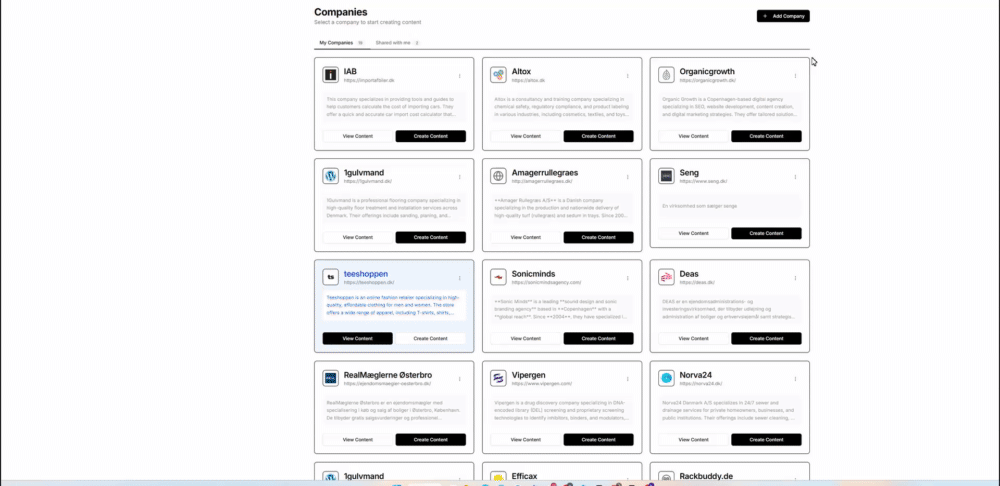Viewport: 1000px width, 486px height.
Task: Open the three-dot menu on teeshoppen card
Action: click(459, 278)
